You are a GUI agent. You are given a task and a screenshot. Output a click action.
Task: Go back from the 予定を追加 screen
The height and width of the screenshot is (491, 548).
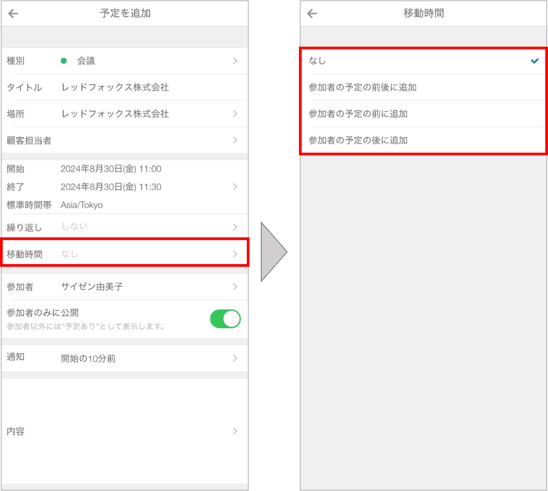pyautogui.click(x=13, y=14)
